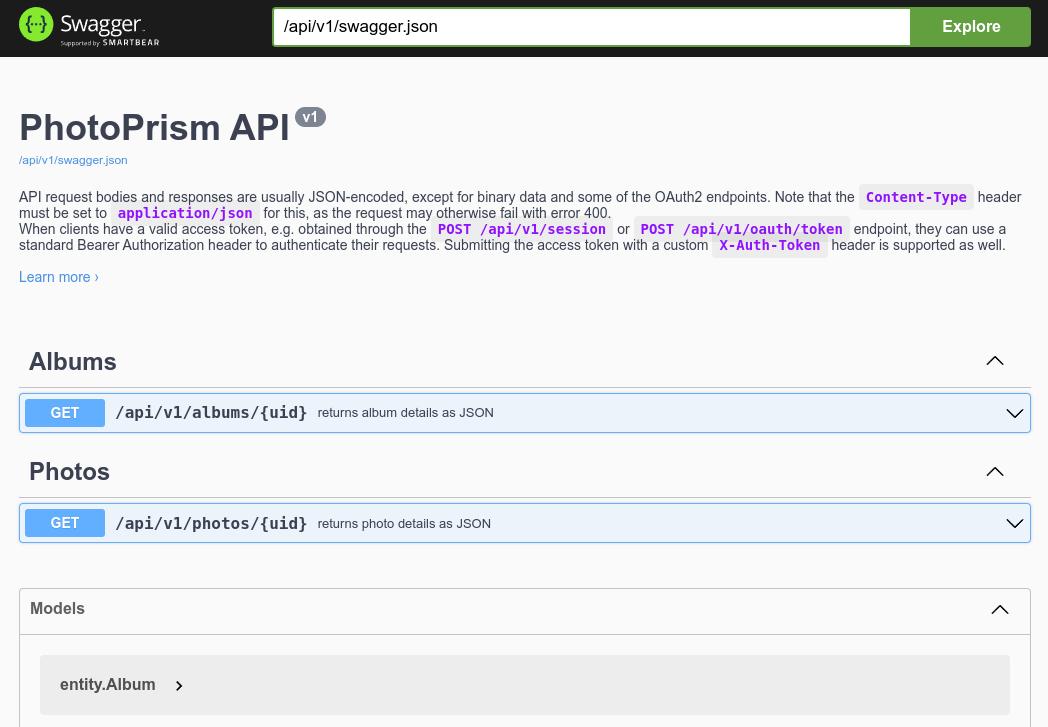Select the /api/v1/photos/{uid} path
Viewport: 1048px width, 727px height.
(x=211, y=523)
